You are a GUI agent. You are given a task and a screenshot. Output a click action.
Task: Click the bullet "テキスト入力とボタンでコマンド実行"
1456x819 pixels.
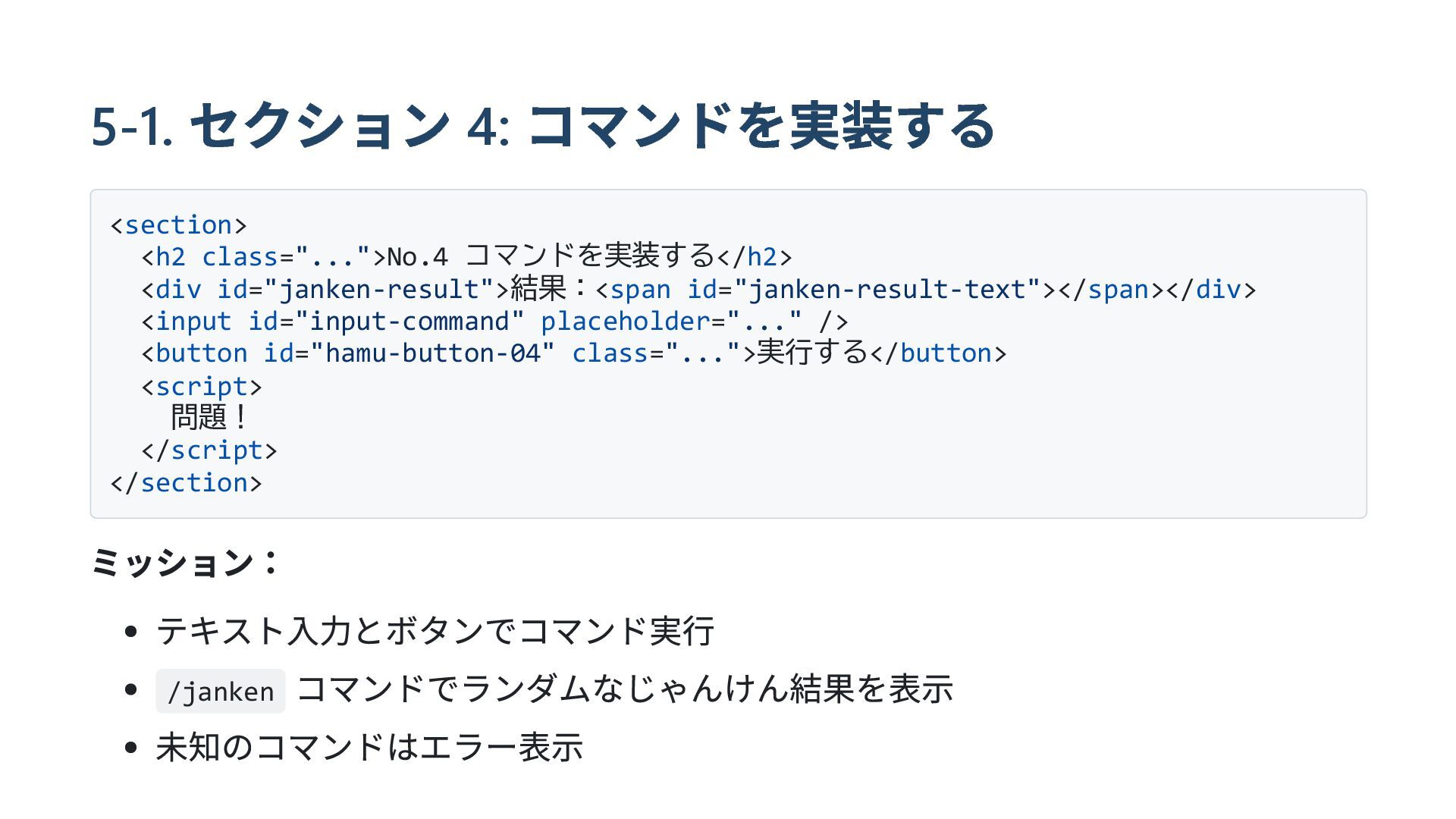tap(435, 631)
